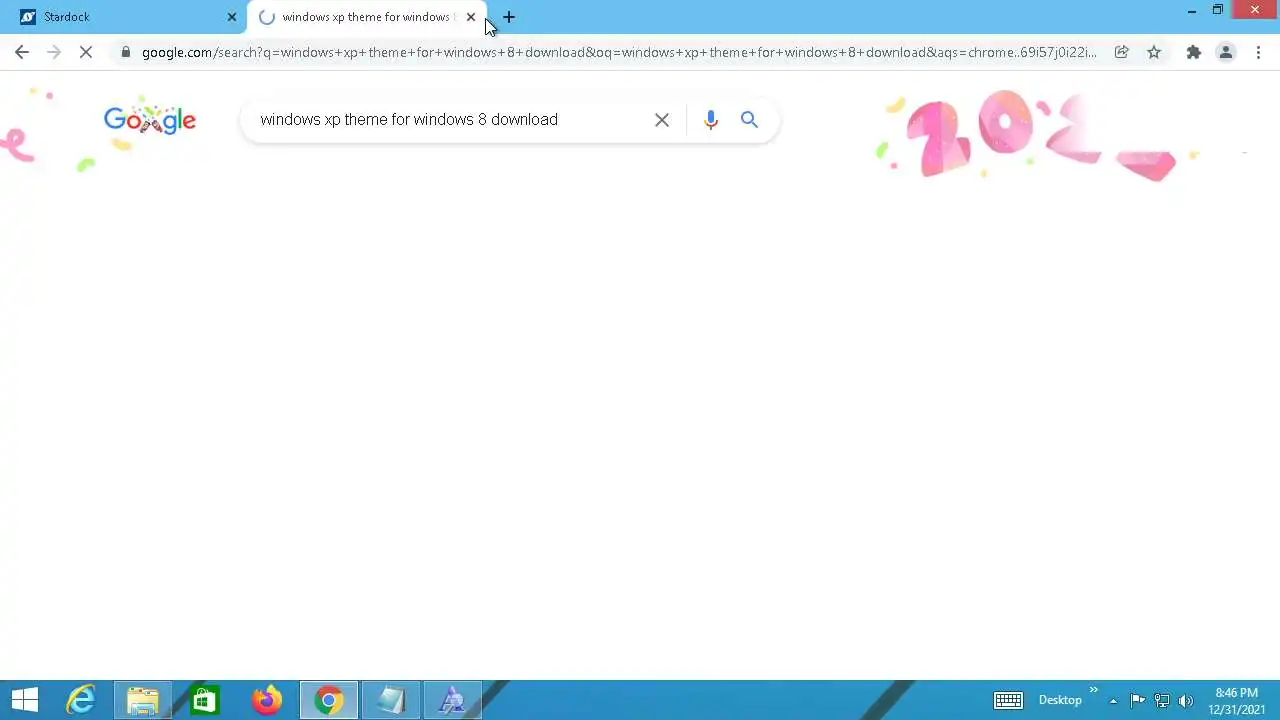Go back to the previous page

coord(22,52)
